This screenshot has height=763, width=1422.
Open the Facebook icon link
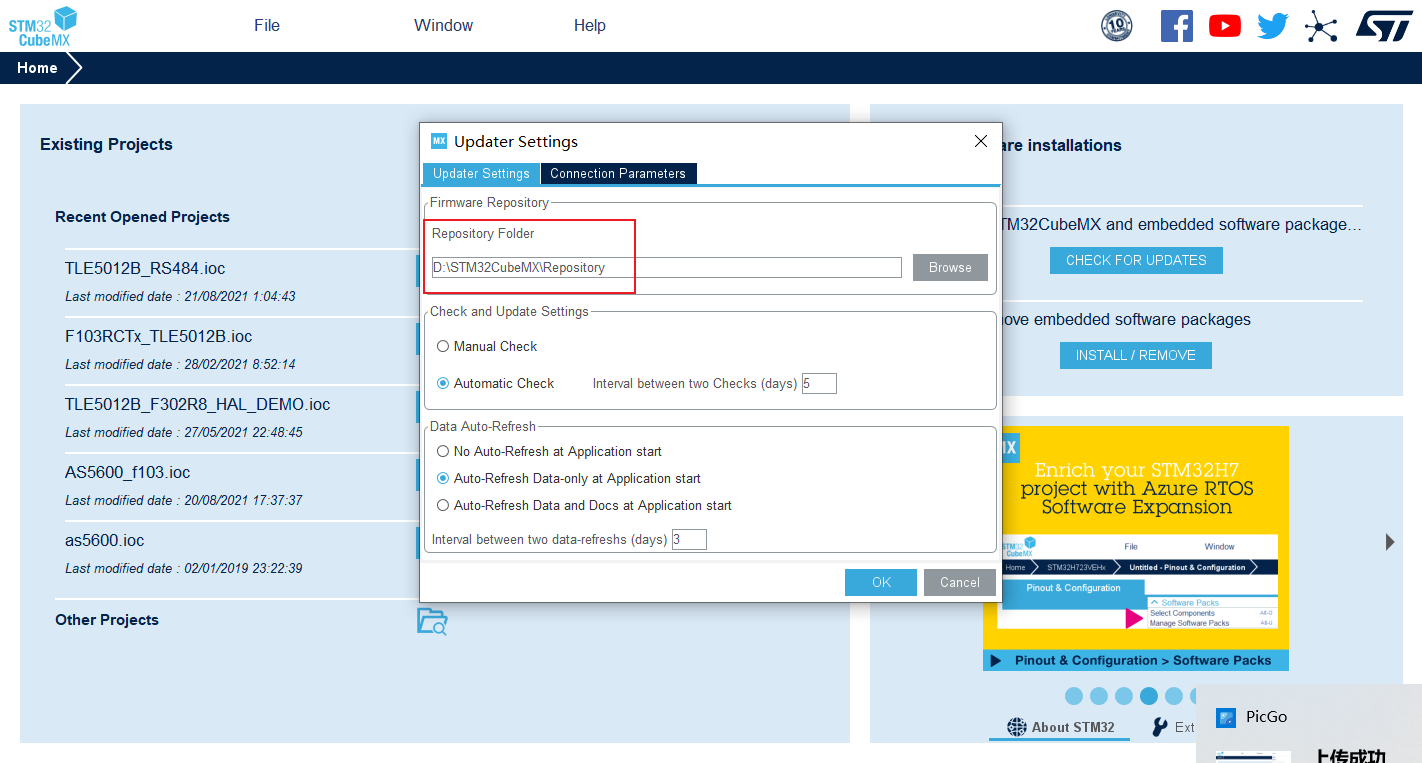pos(1177,26)
